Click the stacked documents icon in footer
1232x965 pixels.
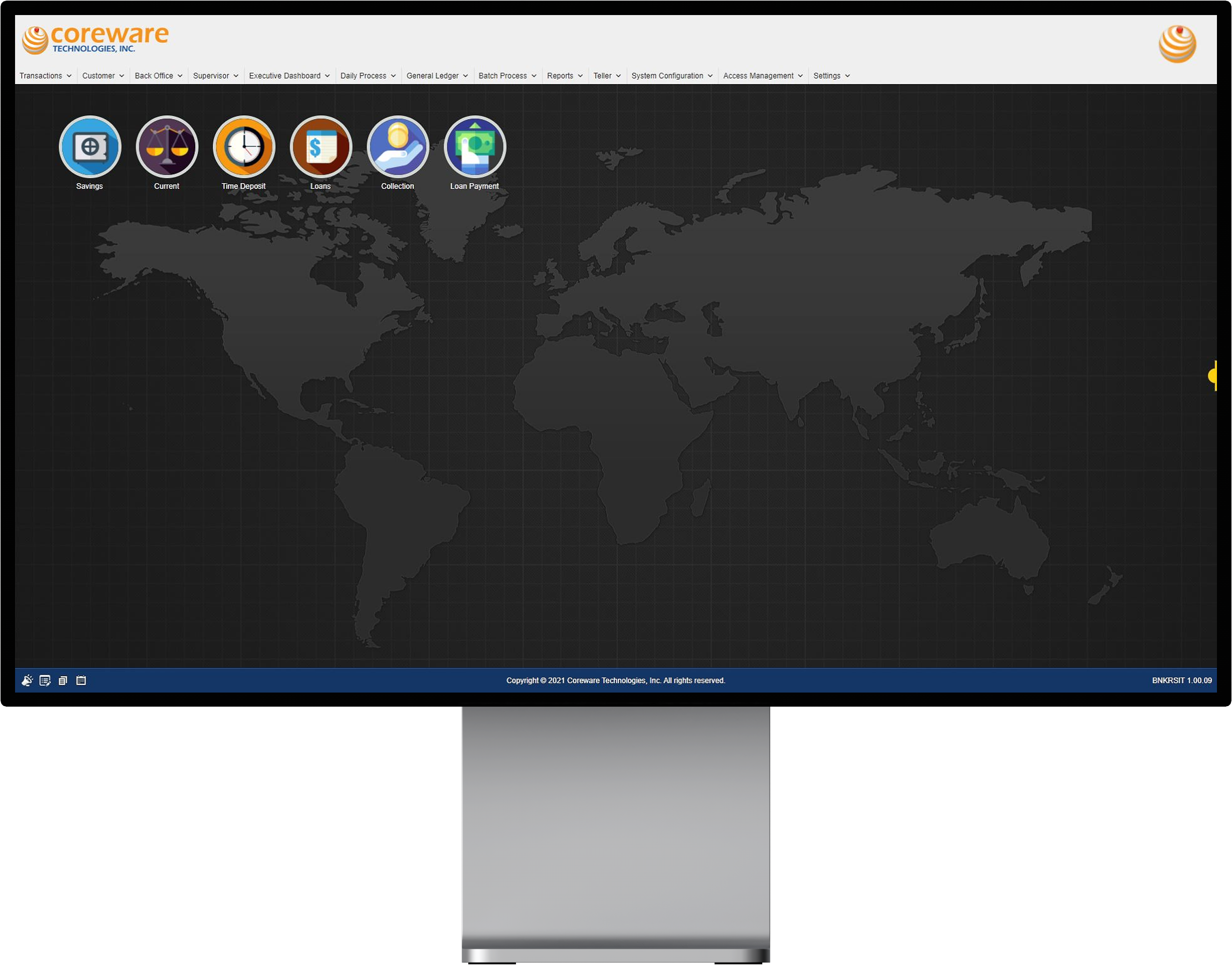click(x=63, y=680)
